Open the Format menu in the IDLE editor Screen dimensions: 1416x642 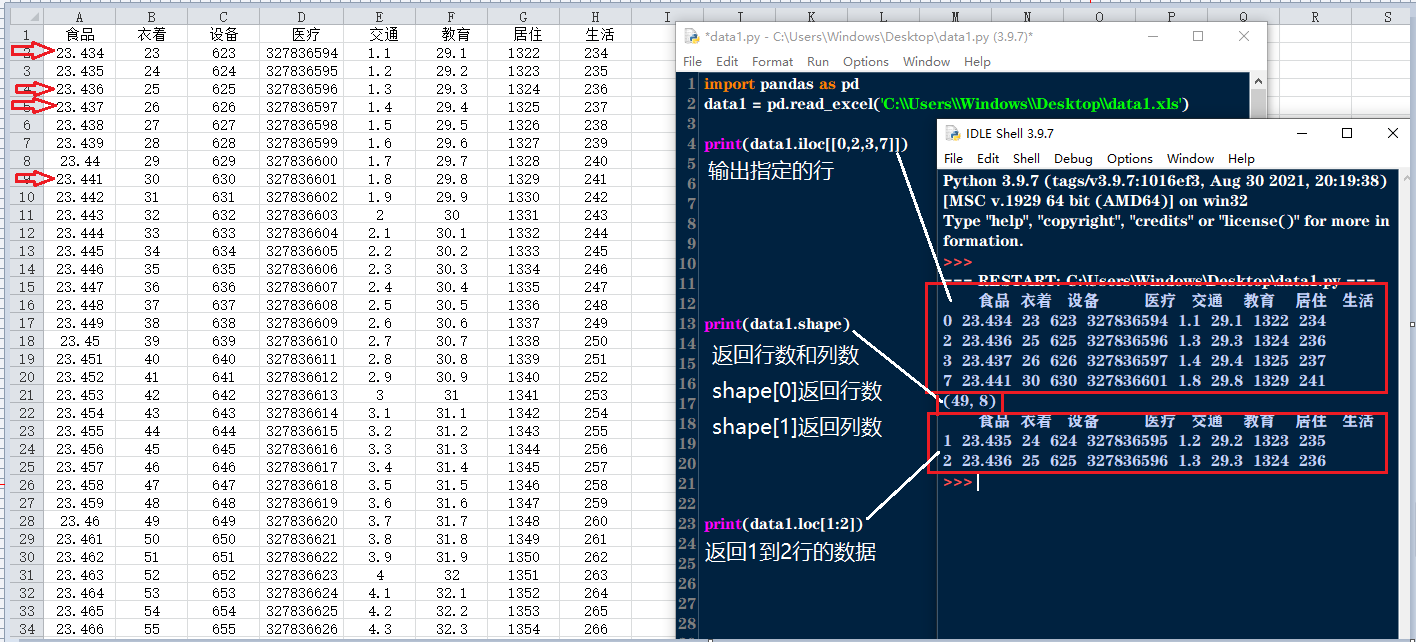click(x=772, y=61)
